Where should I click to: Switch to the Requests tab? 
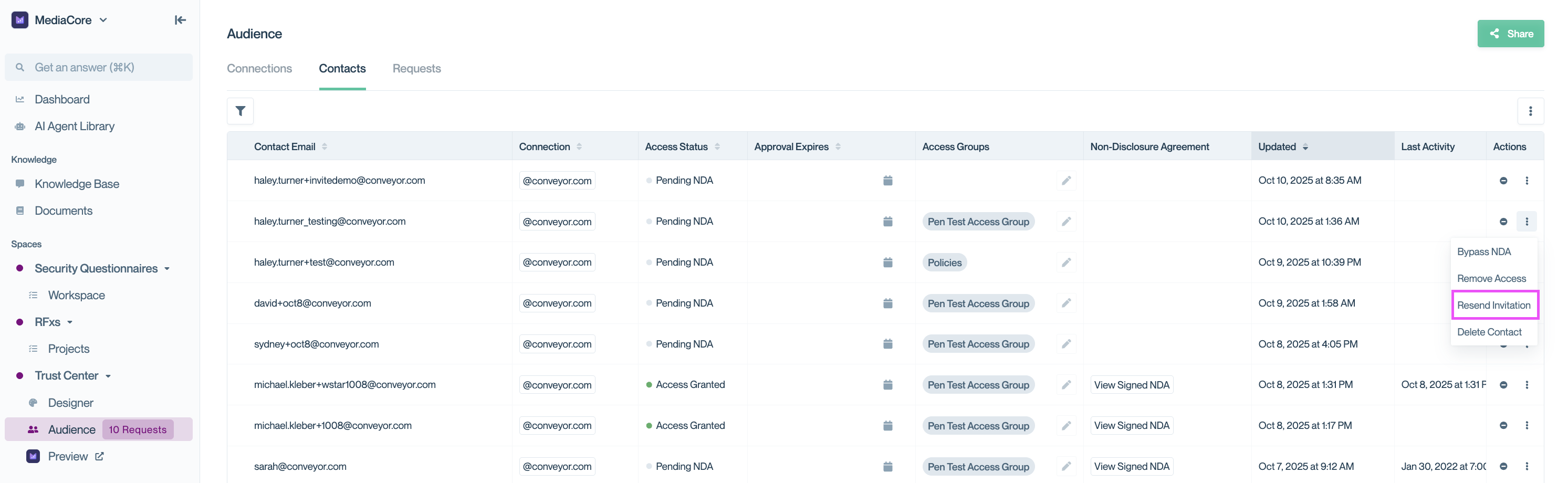(x=416, y=69)
